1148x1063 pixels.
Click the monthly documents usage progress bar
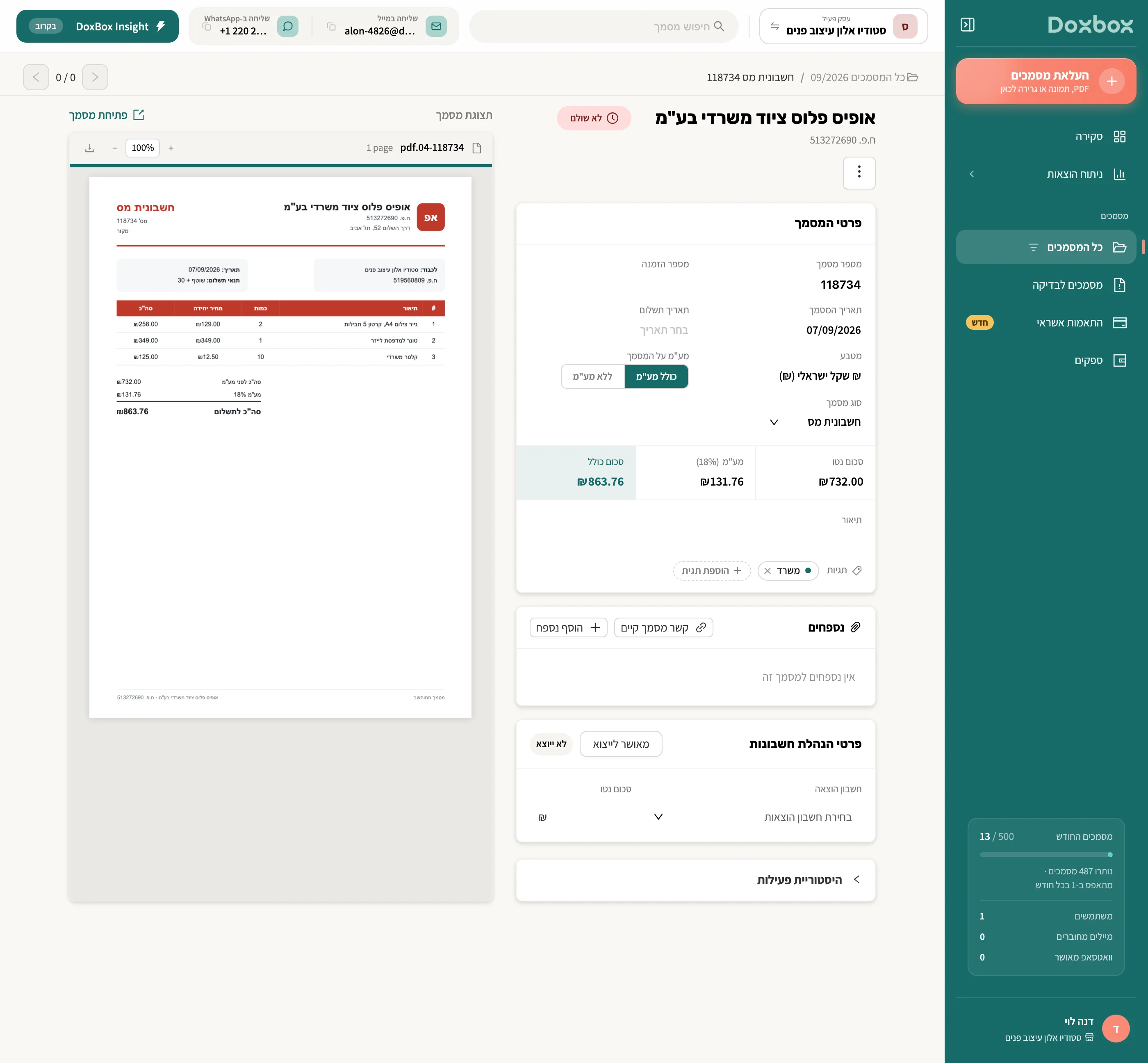tap(1045, 854)
